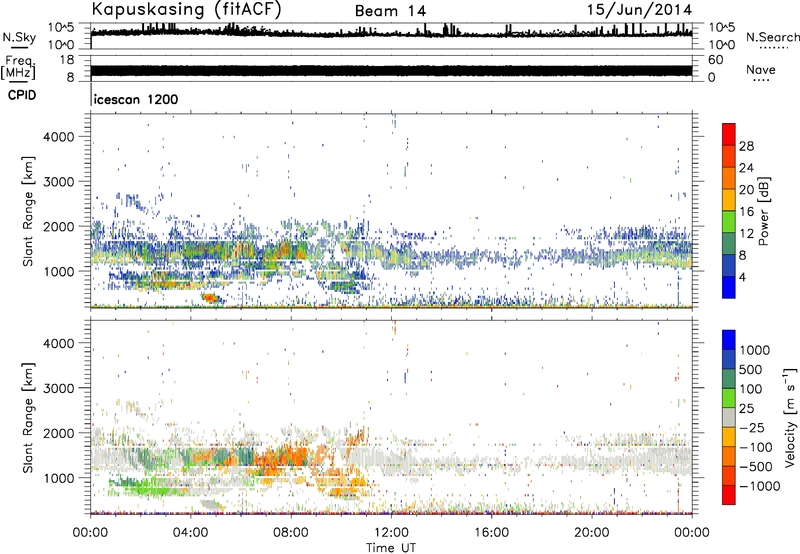Click the '16' tick on Power colorbar
The image size is (800, 554).
click(x=746, y=212)
